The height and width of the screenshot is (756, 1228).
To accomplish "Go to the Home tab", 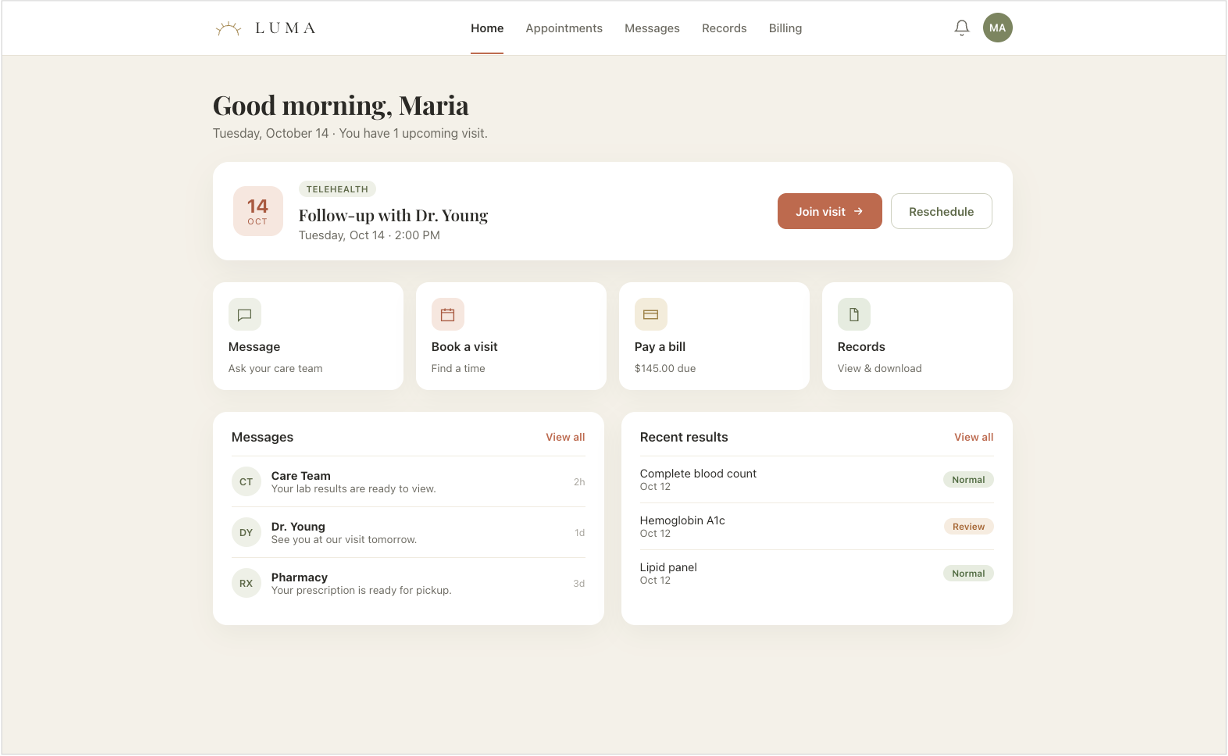I will [x=487, y=28].
